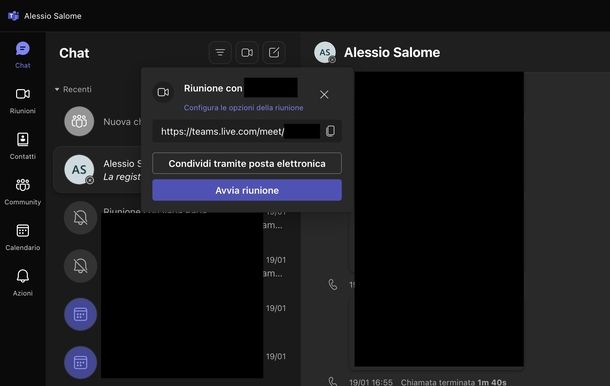Open Calendario in the sidebar
Screen dimensions: 610x386
click(x=23, y=237)
